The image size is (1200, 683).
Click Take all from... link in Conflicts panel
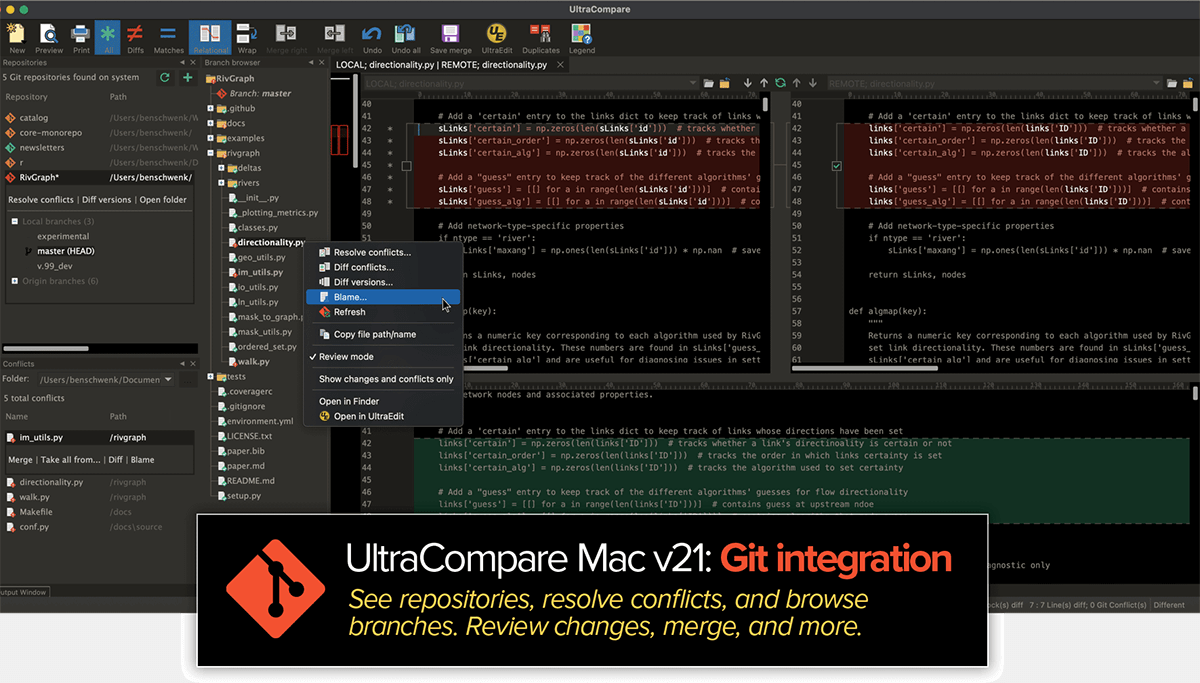[x=70, y=460]
